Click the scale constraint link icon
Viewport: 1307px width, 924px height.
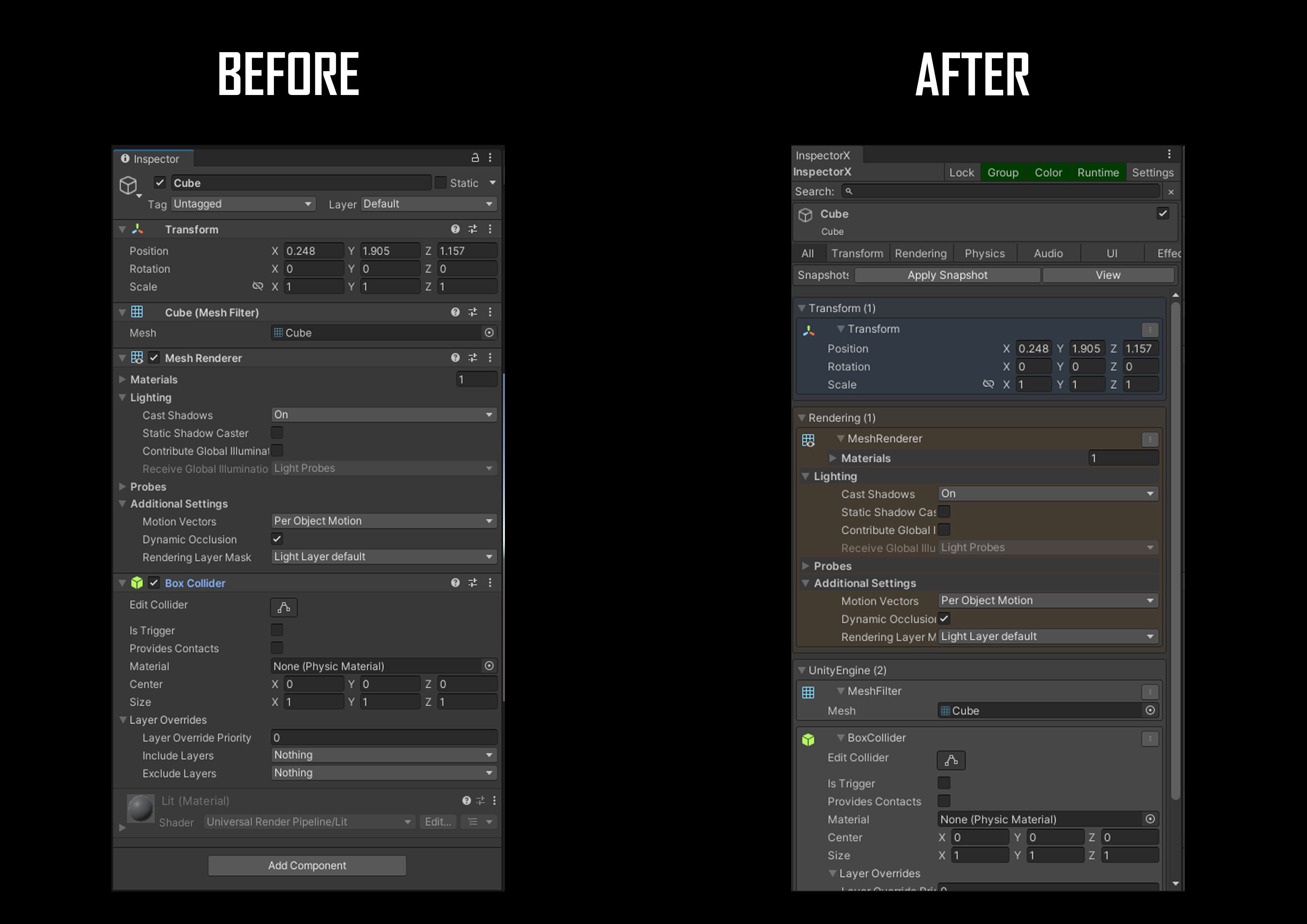259,287
